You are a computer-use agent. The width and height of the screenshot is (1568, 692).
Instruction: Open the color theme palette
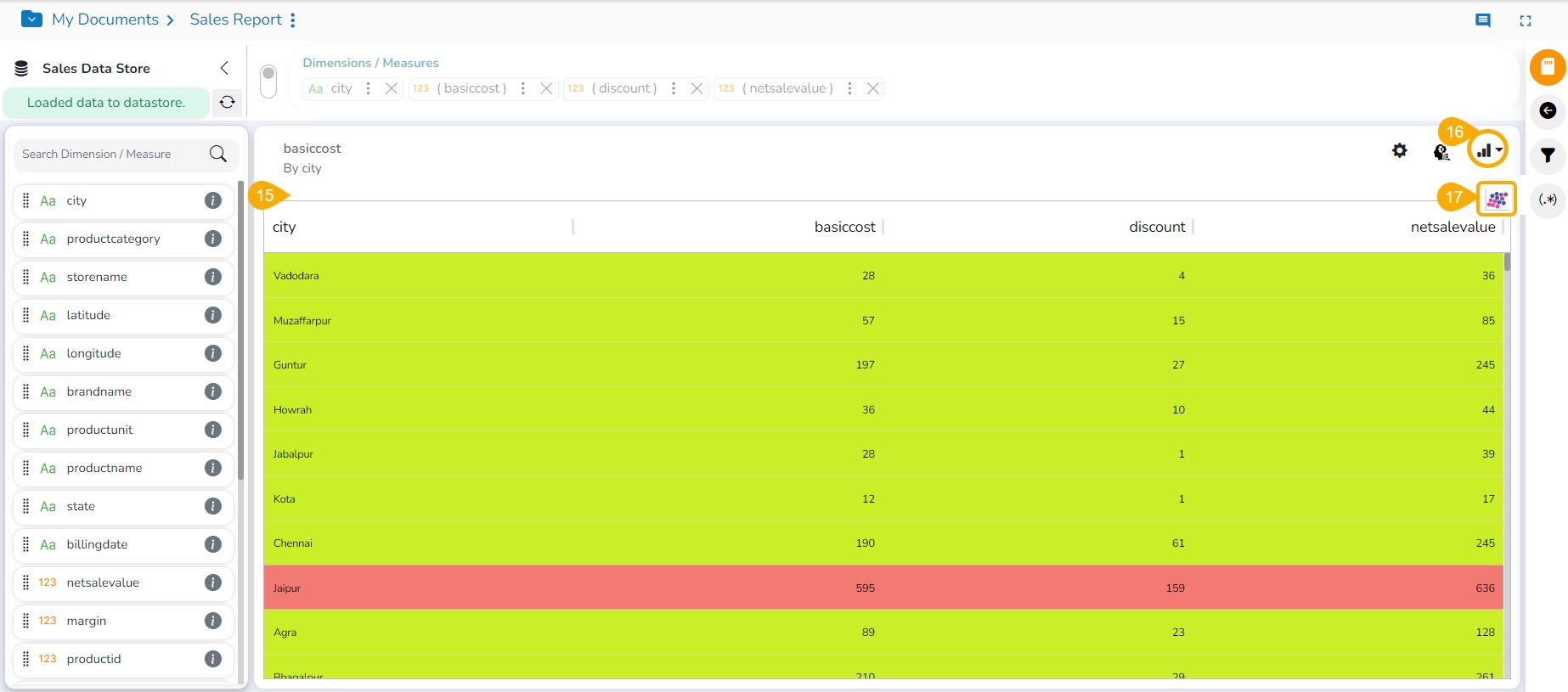tap(1497, 199)
